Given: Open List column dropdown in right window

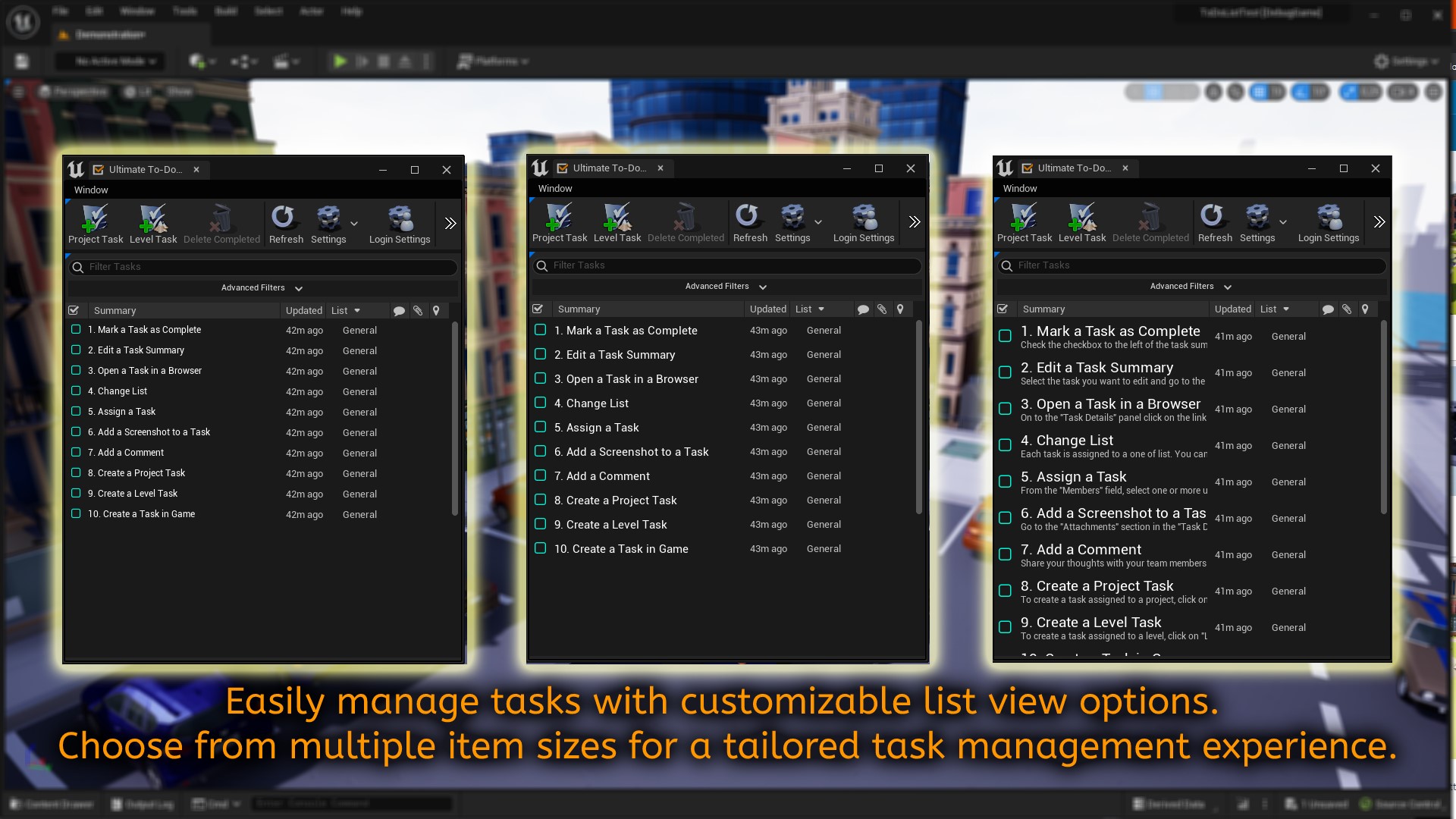Looking at the screenshot, I should [1275, 309].
